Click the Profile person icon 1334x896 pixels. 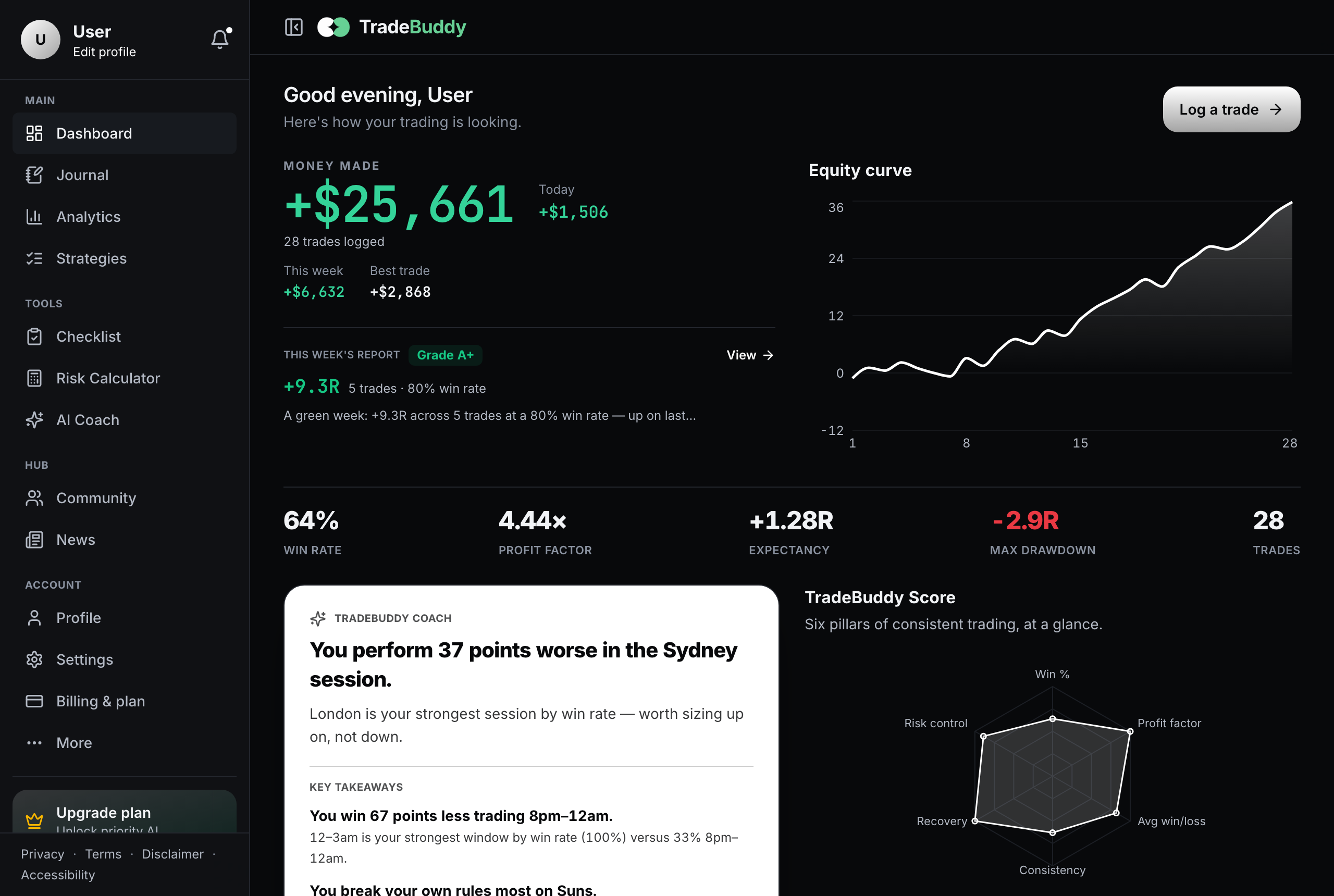pos(34,618)
